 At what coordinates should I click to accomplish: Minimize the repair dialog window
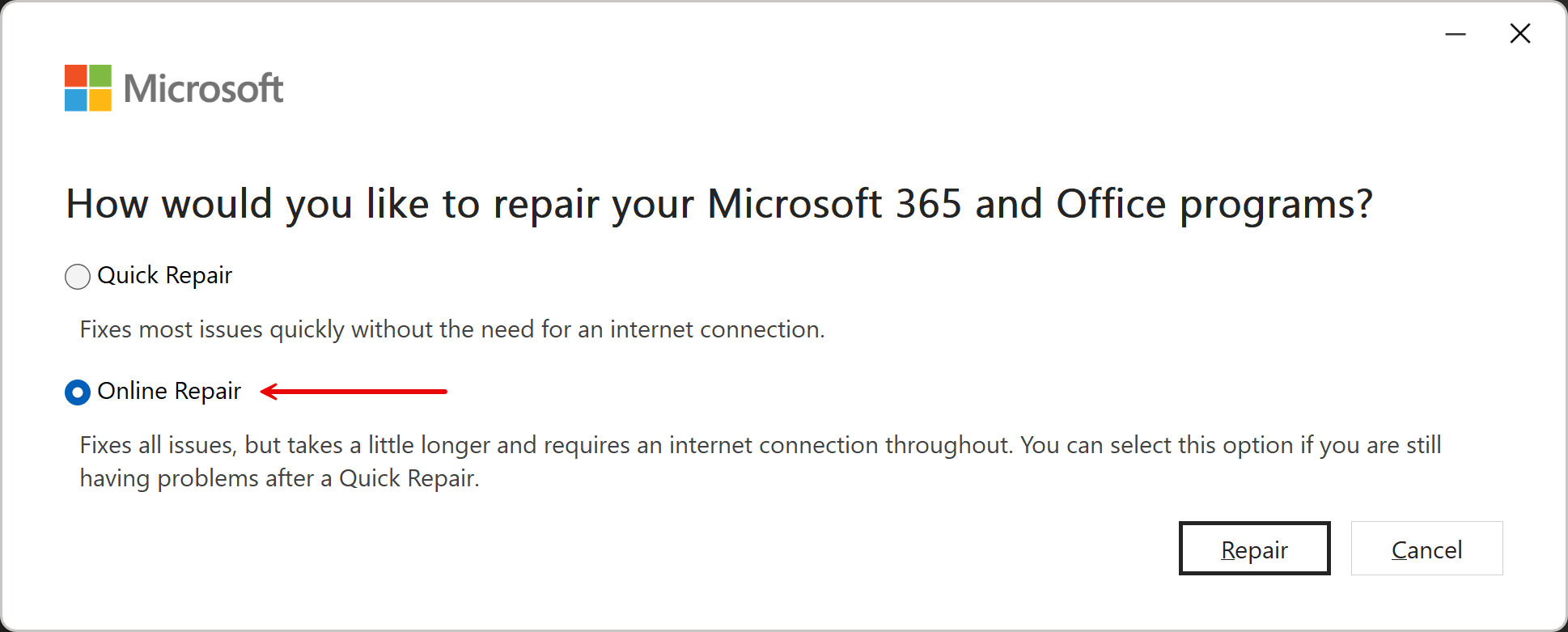(1456, 34)
